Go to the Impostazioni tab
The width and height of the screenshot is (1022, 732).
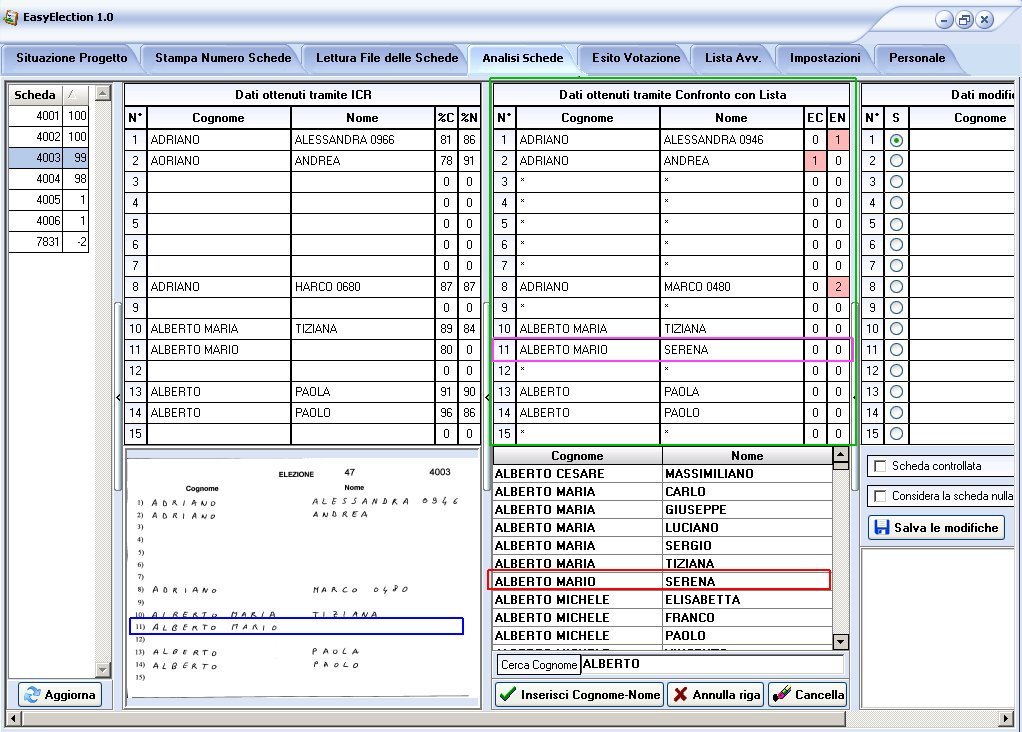point(825,58)
